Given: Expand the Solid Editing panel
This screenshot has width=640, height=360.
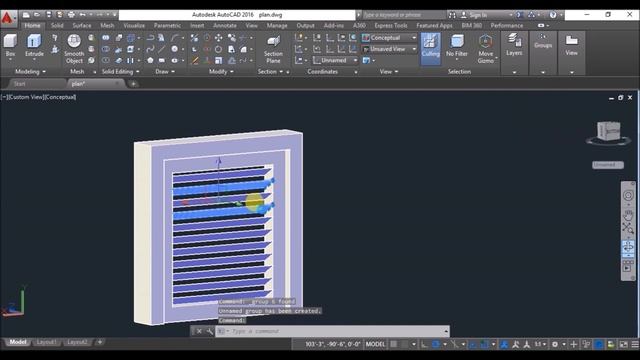Looking at the screenshot, I should (x=120, y=71).
